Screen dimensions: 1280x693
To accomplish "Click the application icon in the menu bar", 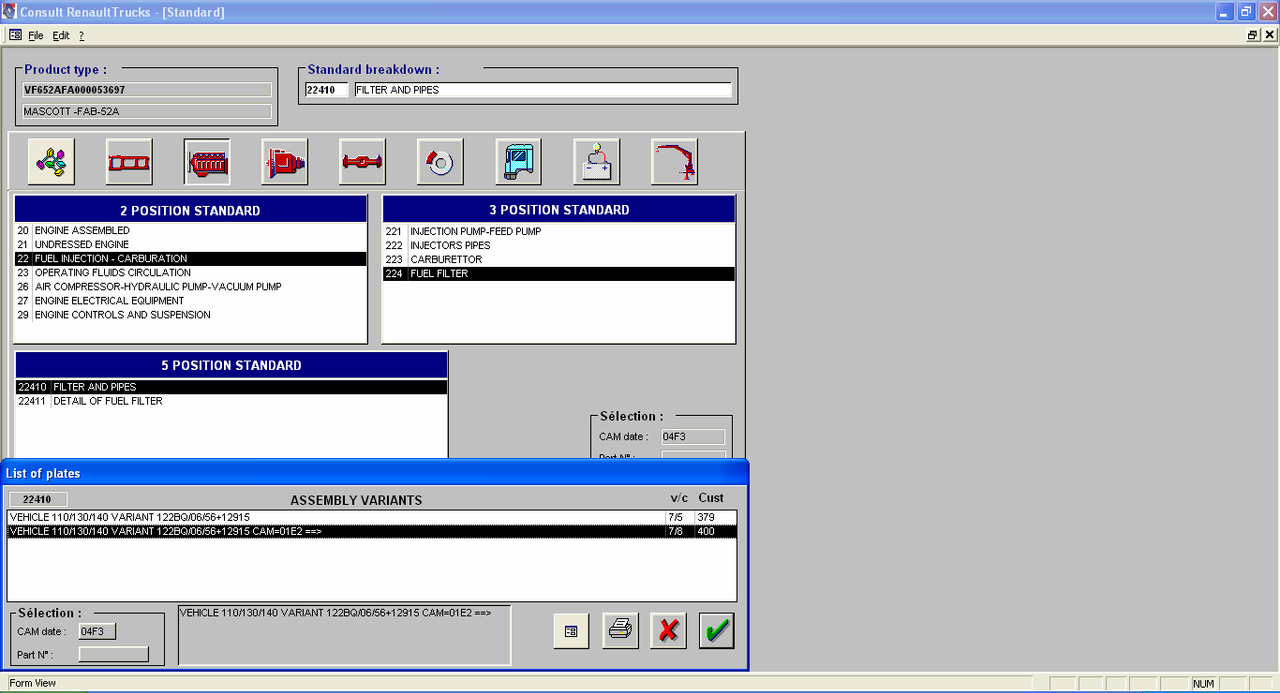I will coord(15,35).
